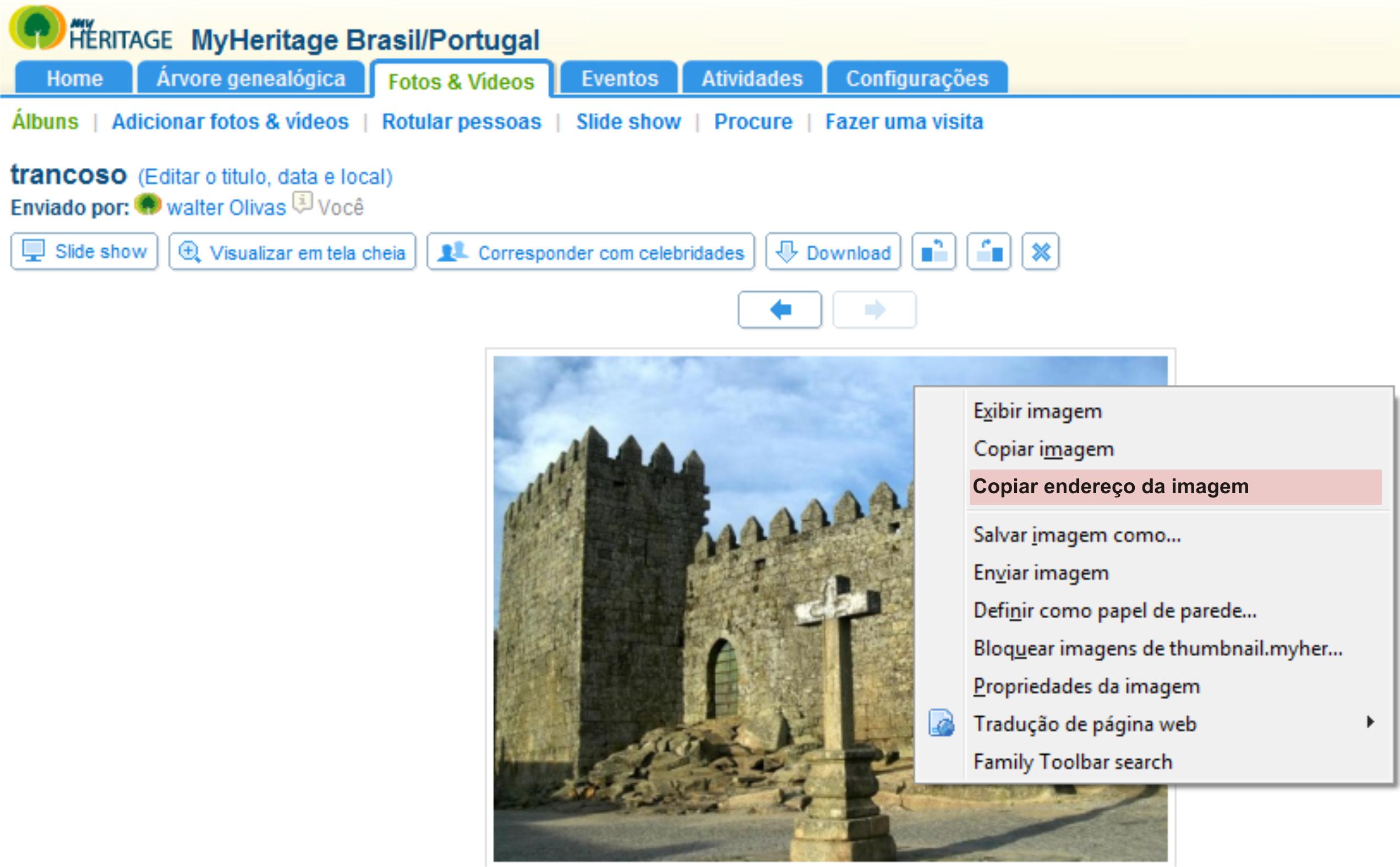Open Adicionar fotos & vídeos link
This screenshot has width=1400, height=867.
pos(230,122)
